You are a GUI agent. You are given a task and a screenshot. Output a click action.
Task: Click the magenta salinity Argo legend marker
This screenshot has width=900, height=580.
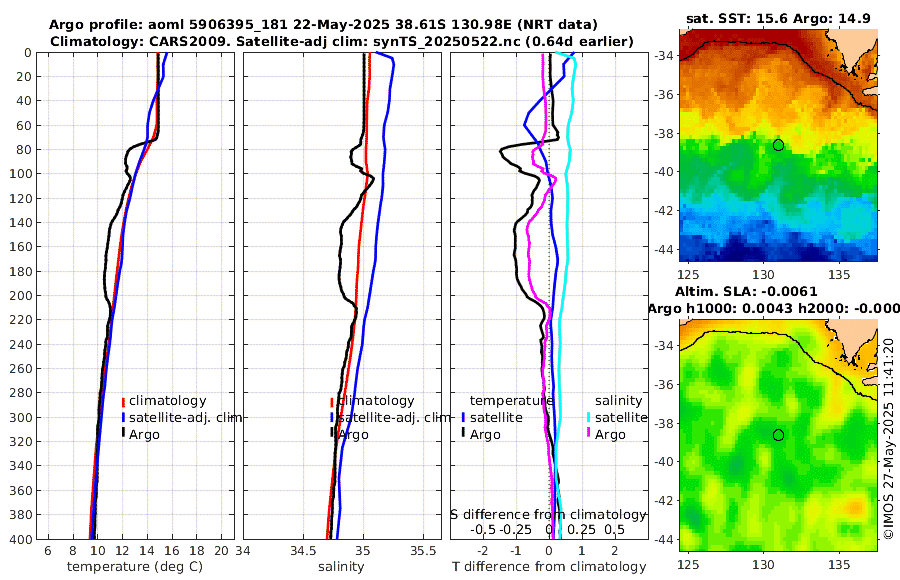[x=589, y=434]
